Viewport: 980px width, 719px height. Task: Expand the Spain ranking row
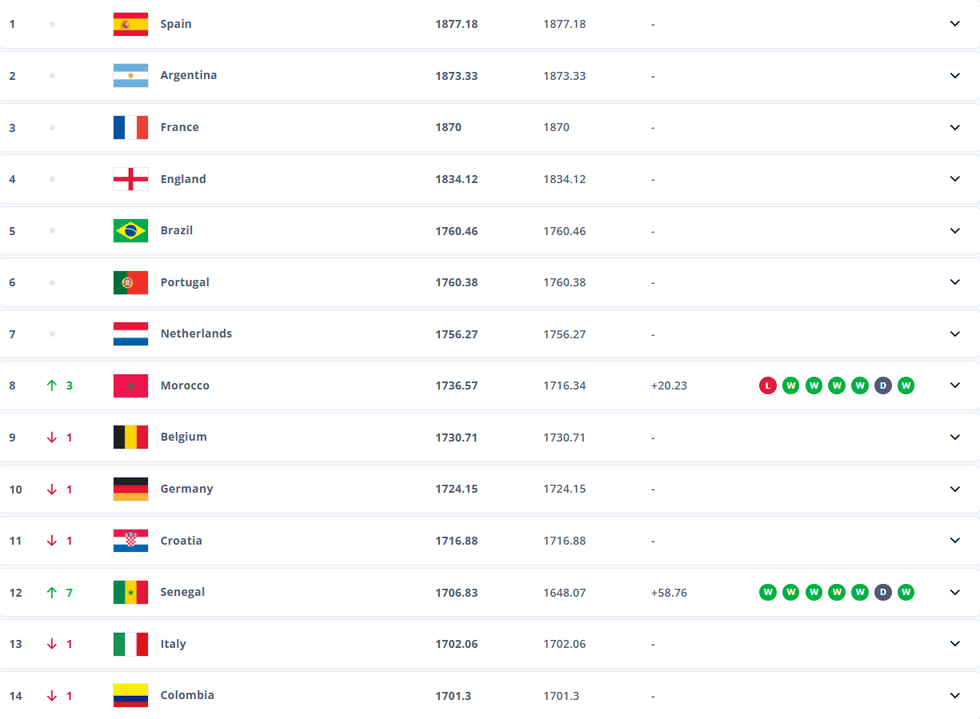[955, 24]
